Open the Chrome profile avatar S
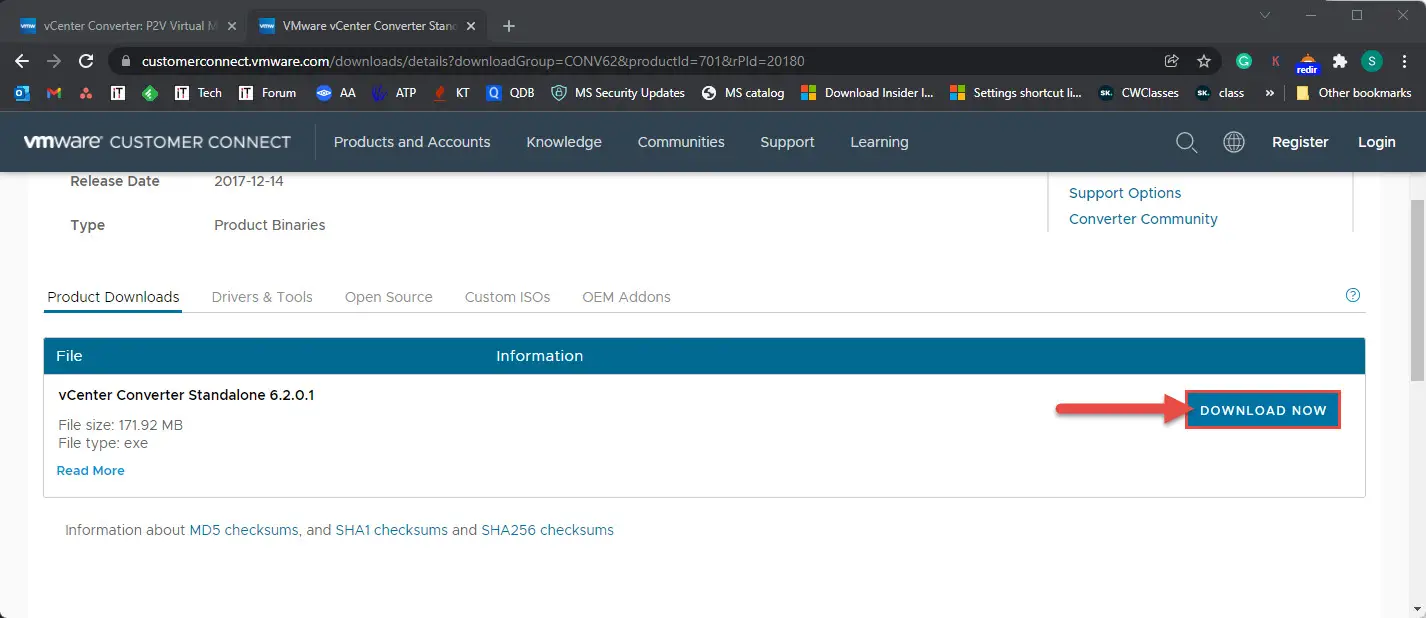Viewport: 1426px width, 618px height. pyautogui.click(x=1372, y=61)
